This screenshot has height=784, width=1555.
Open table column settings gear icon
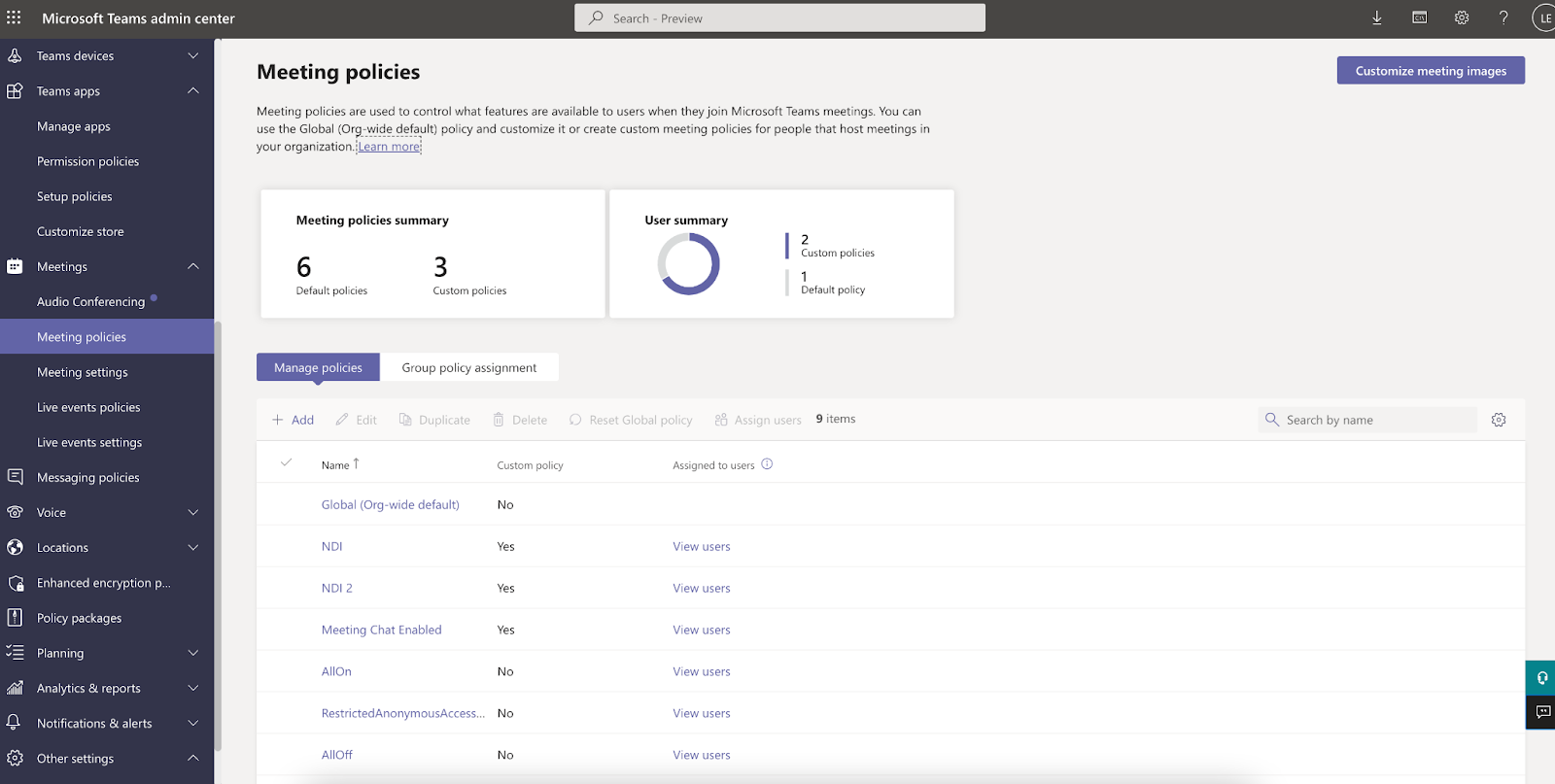point(1499,420)
